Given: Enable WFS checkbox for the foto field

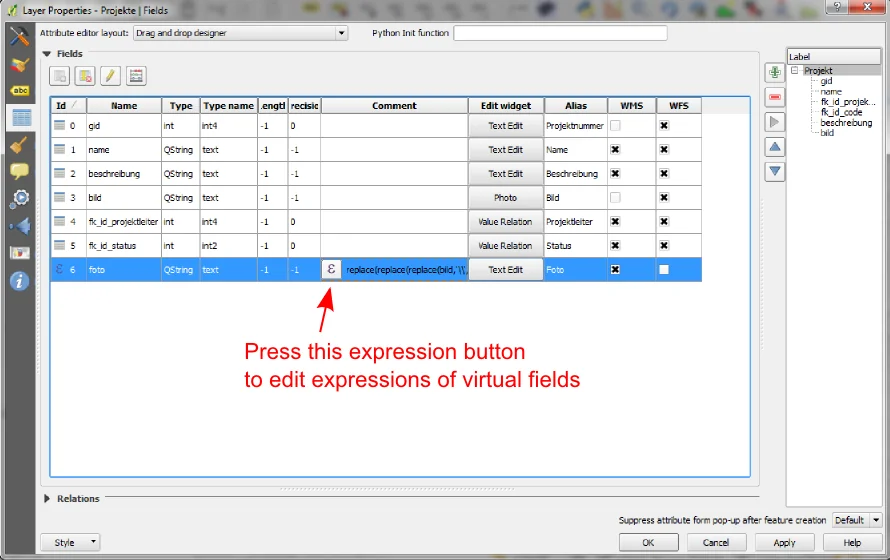Looking at the screenshot, I should (663, 270).
